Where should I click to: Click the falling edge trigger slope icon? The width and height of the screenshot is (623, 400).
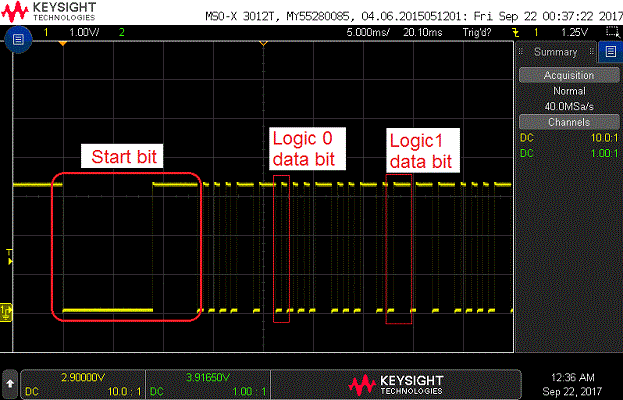click(x=515, y=32)
